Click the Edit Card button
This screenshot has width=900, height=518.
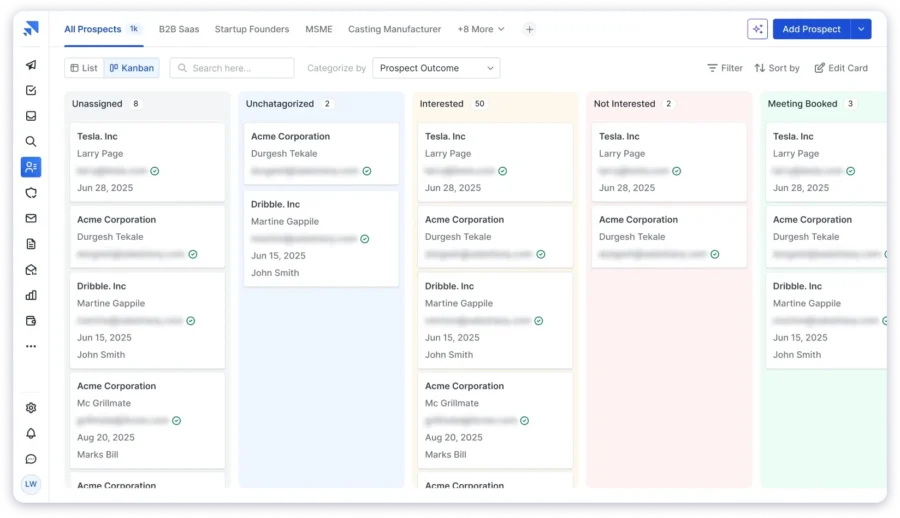841,68
